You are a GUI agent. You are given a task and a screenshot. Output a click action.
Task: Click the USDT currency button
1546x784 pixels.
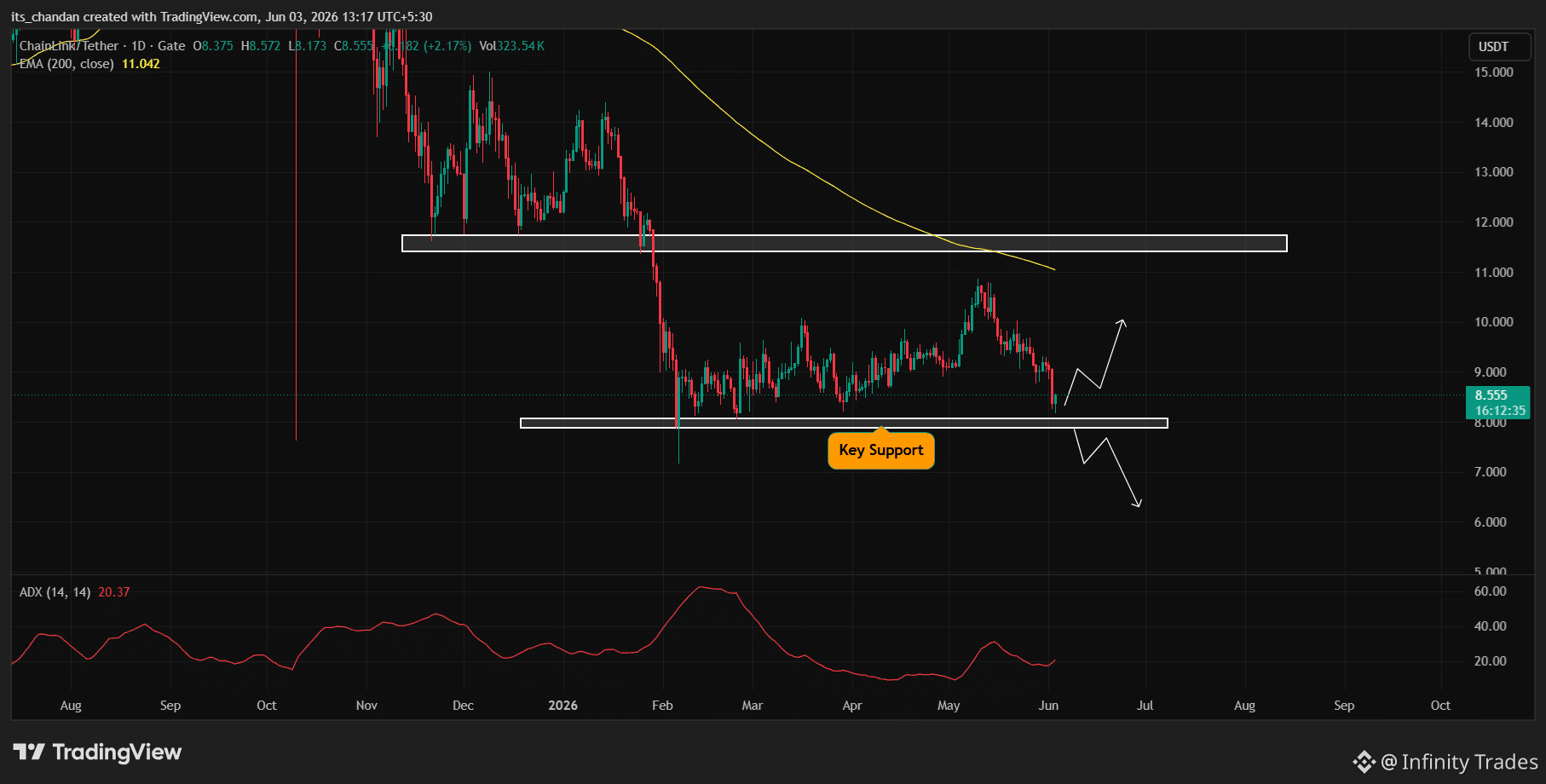[1499, 47]
